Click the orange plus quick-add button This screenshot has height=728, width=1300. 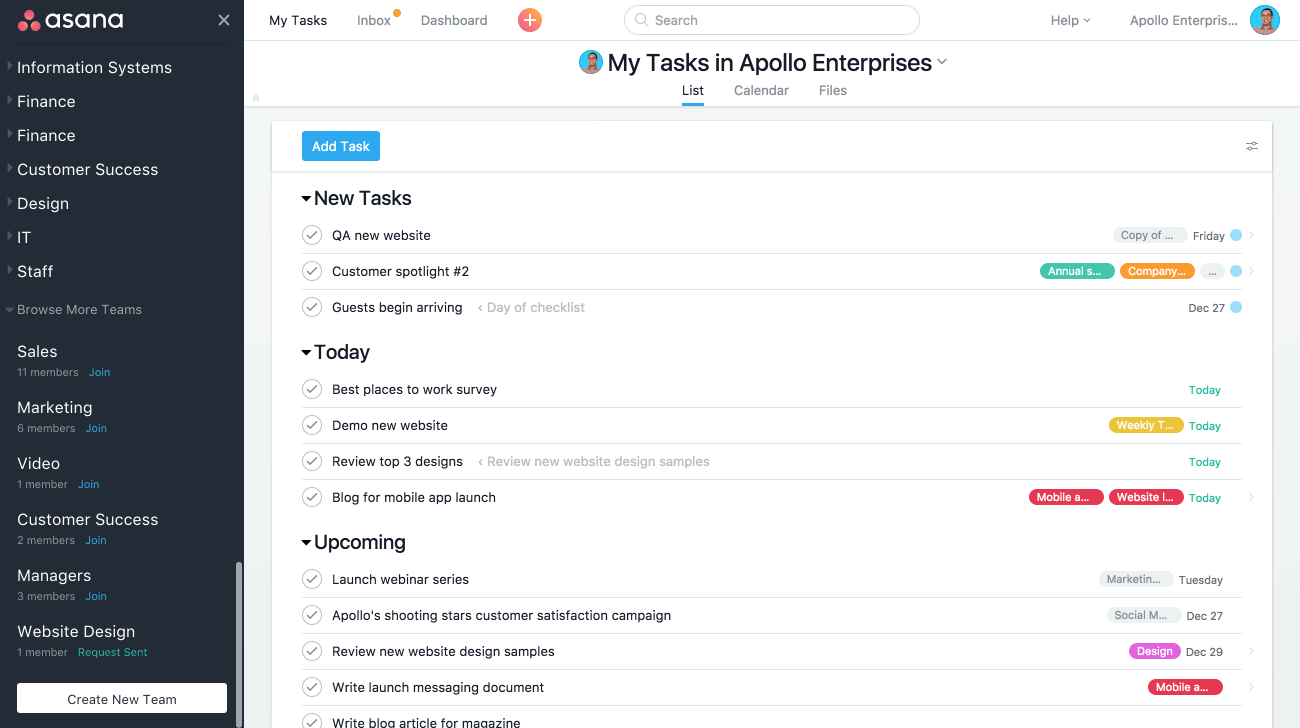530,20
